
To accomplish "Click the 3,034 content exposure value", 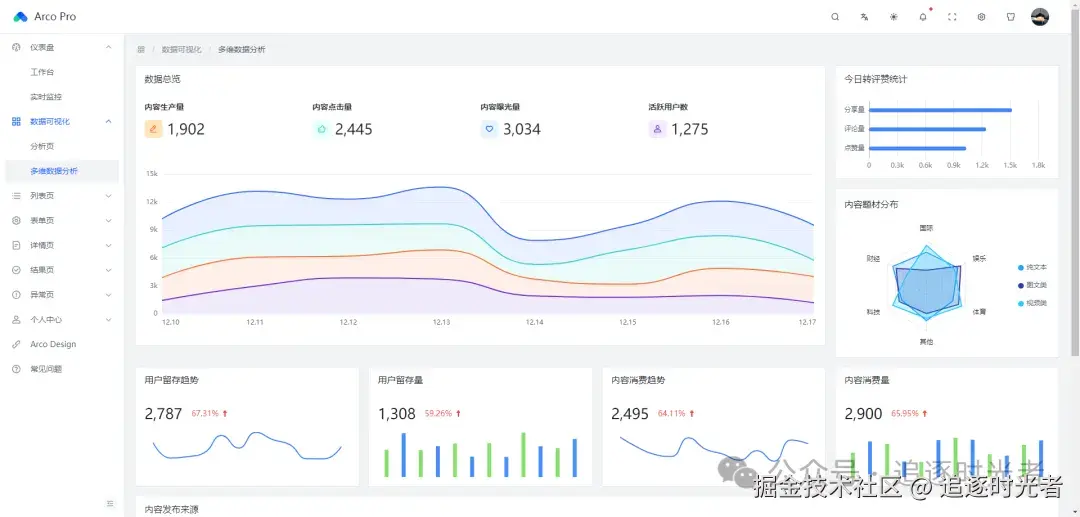I will tap(522, 129).
